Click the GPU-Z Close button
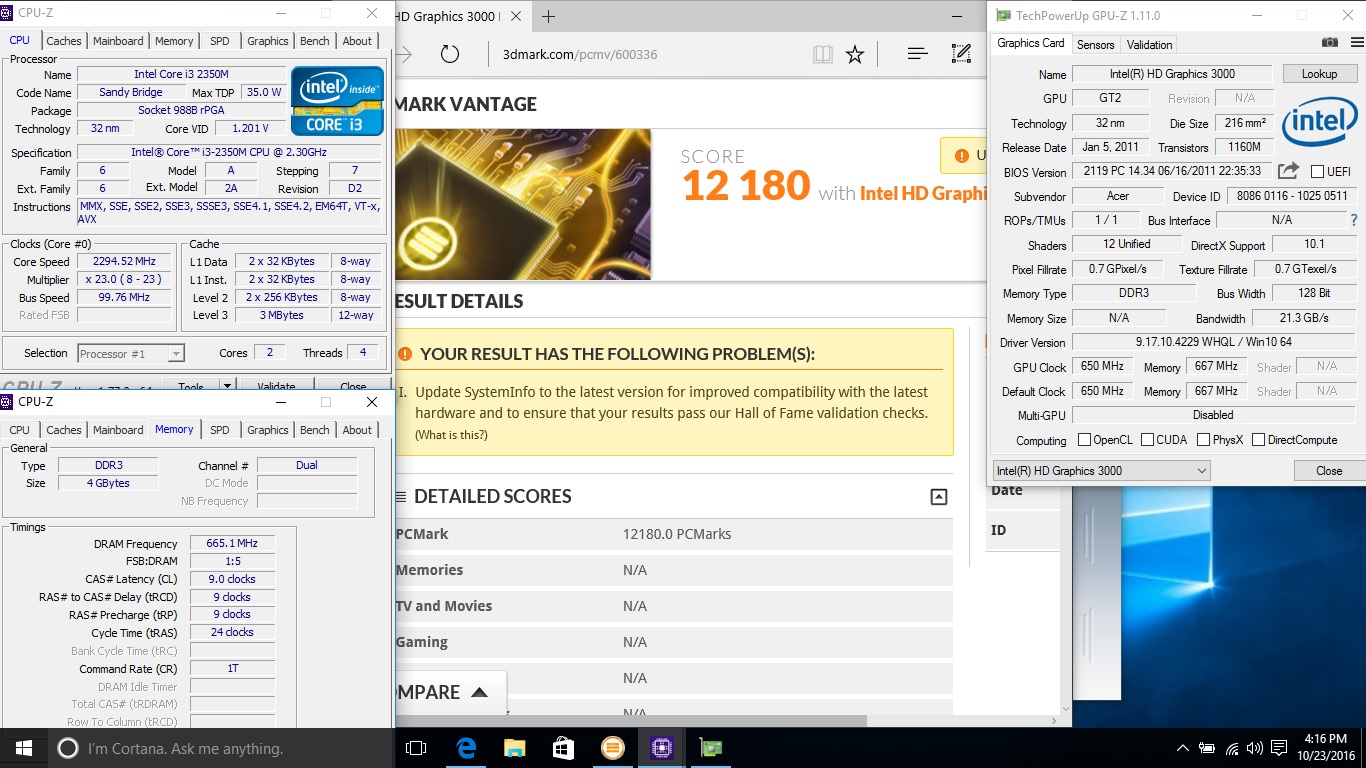The width and height of the screenshot is (1366, 768). pyautogui.click(x=1329, y=471)
